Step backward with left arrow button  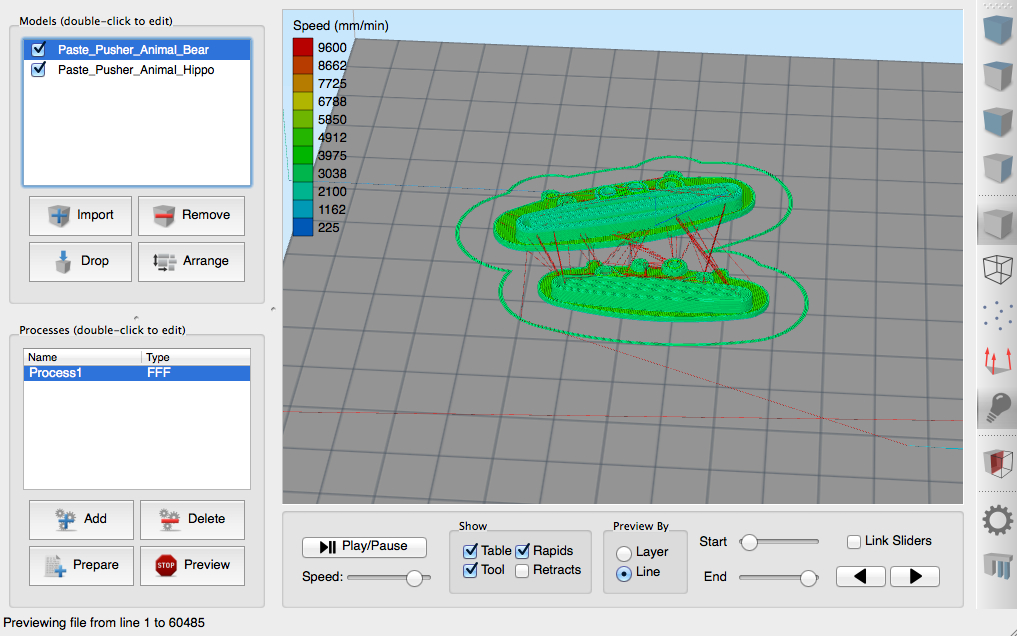click(x=861, y=576)
